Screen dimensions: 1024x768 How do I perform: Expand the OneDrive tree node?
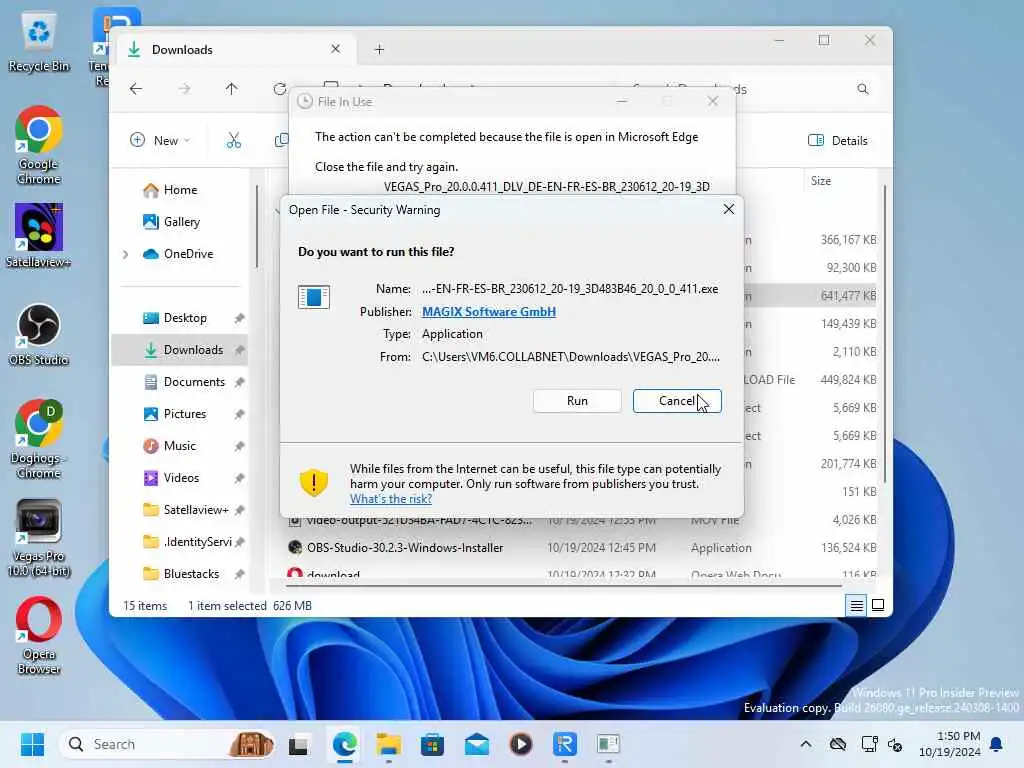[125, 254]
